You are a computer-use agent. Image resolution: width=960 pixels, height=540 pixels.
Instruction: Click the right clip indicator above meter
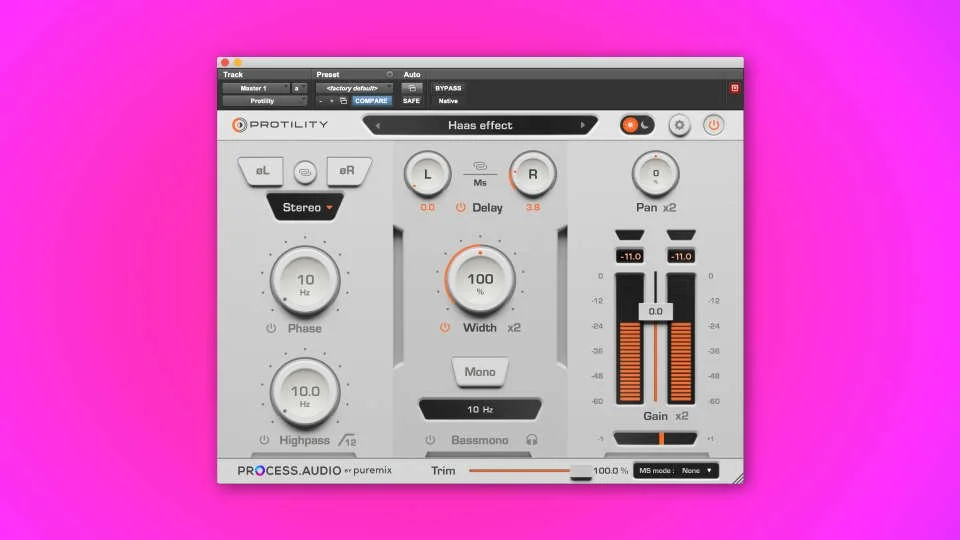[681, 235]
